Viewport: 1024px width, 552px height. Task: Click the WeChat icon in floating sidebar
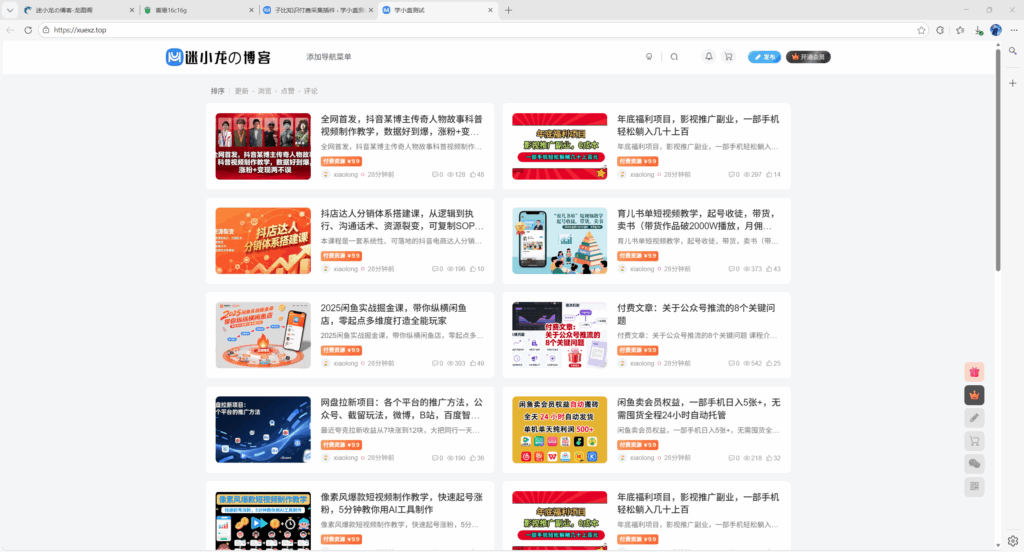pos(974,464)
